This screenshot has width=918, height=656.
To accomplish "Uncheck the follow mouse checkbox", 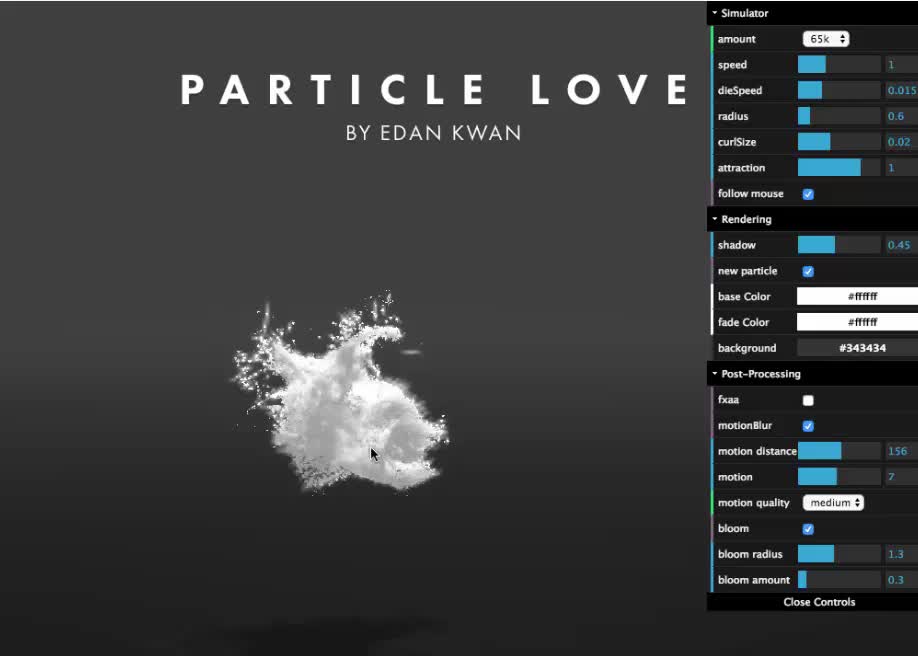I will point(808,194).
